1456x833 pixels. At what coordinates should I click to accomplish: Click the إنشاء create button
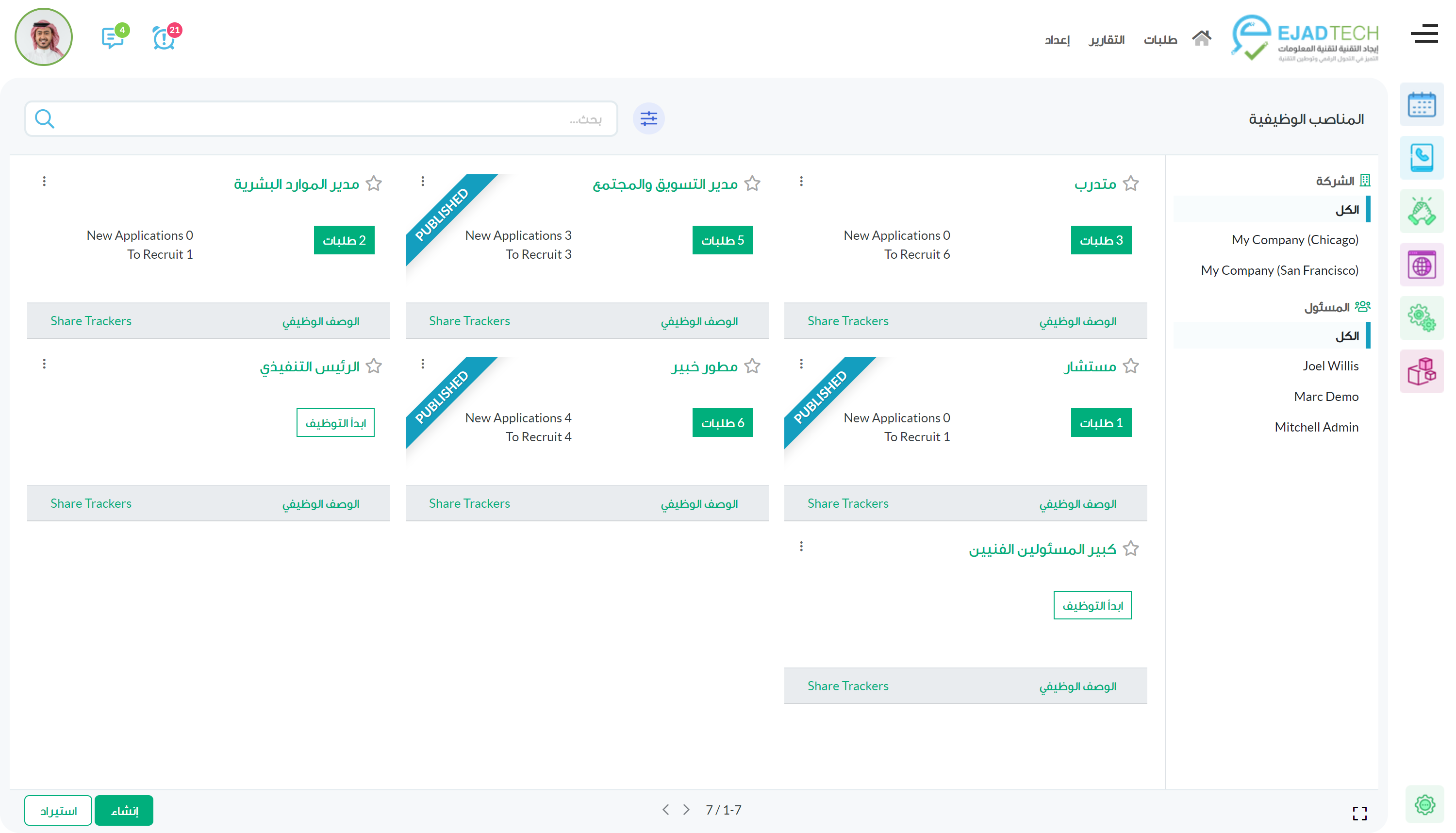pos(124,810)
